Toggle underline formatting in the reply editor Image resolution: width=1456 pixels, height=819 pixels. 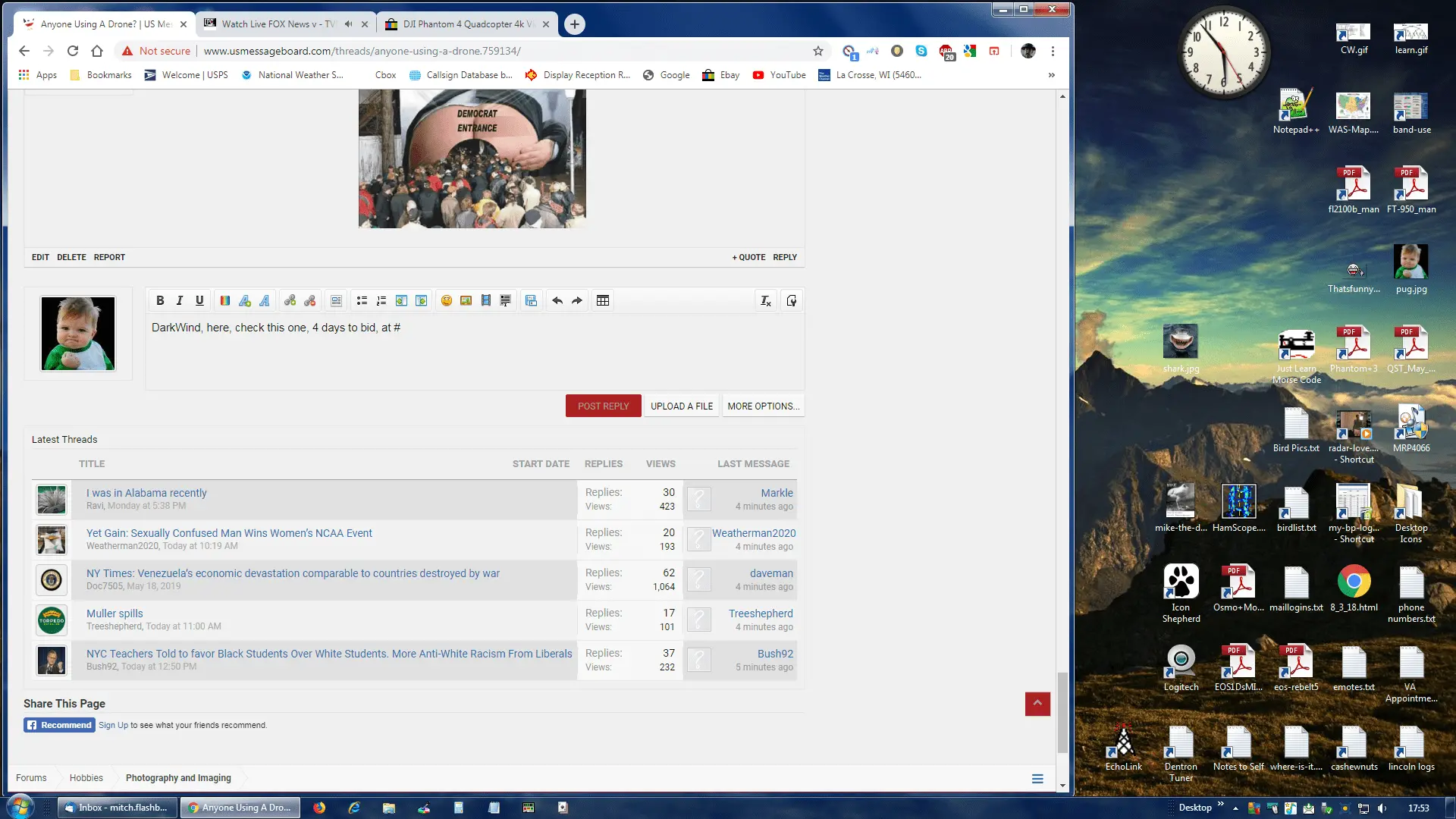pyautogui.click(x=199, y=301)
